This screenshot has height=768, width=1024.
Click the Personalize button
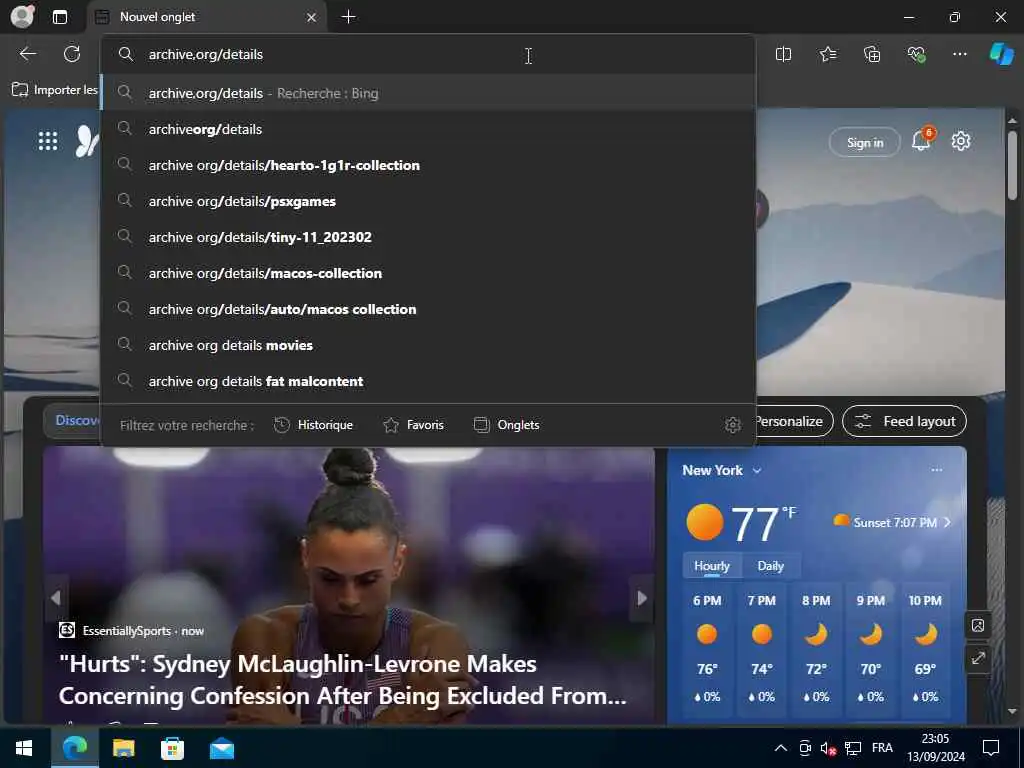793,421
